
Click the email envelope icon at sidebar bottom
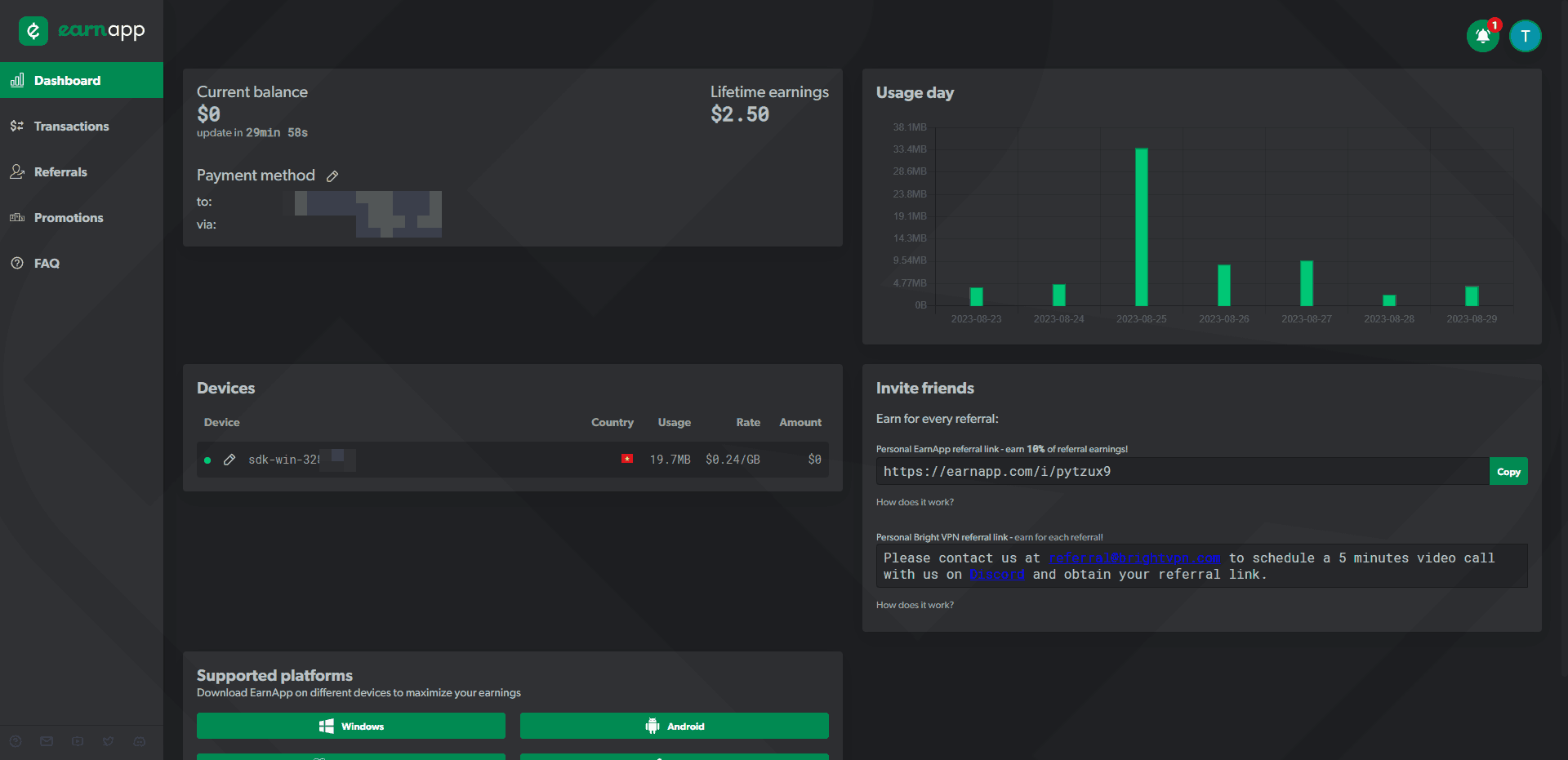47,741
